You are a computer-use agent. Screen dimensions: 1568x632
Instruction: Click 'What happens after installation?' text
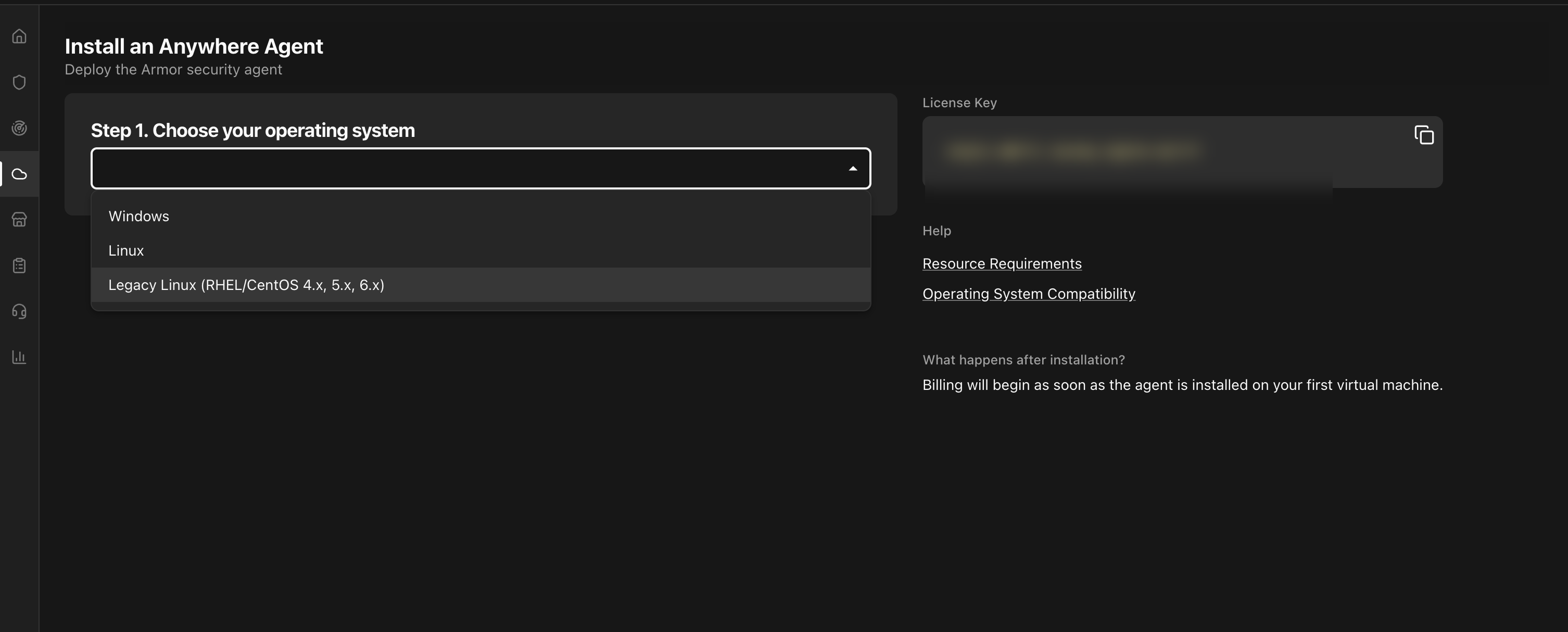click(x=1023, y=360)
